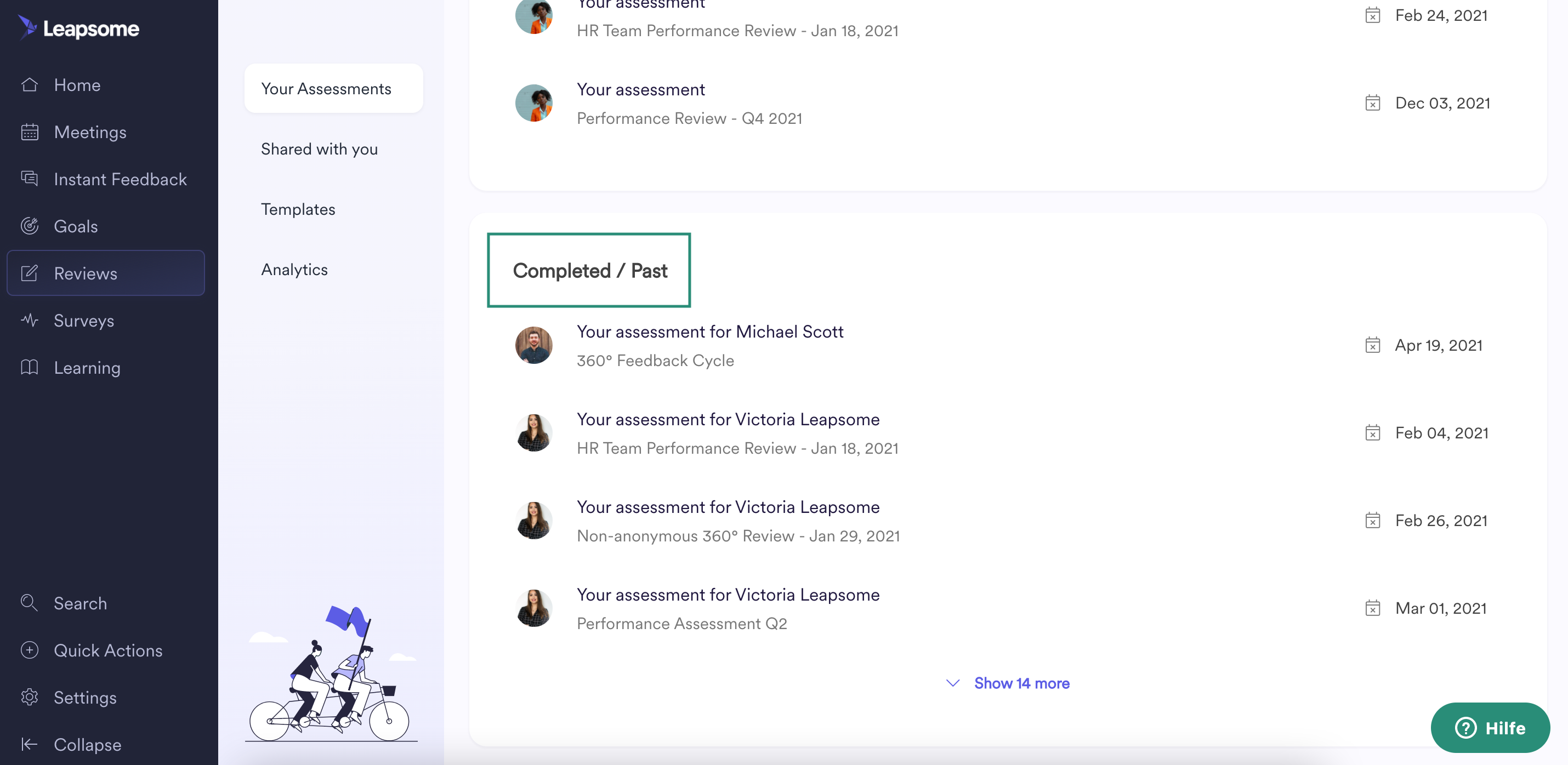The image size is (1568, 765).
Task: Click the Meetings calendar icon
Action: [29, 132]
